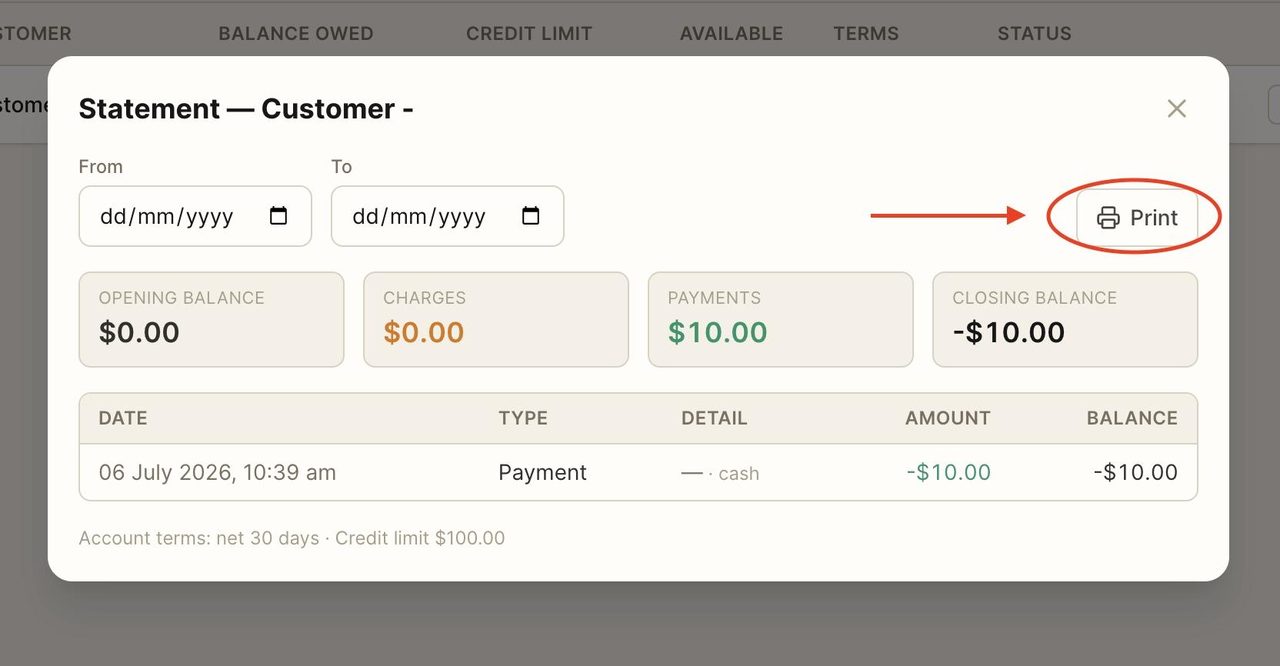Click the Status background column header
The width and height of the screenshot is (1280, 666).
tap(1034, 33)
